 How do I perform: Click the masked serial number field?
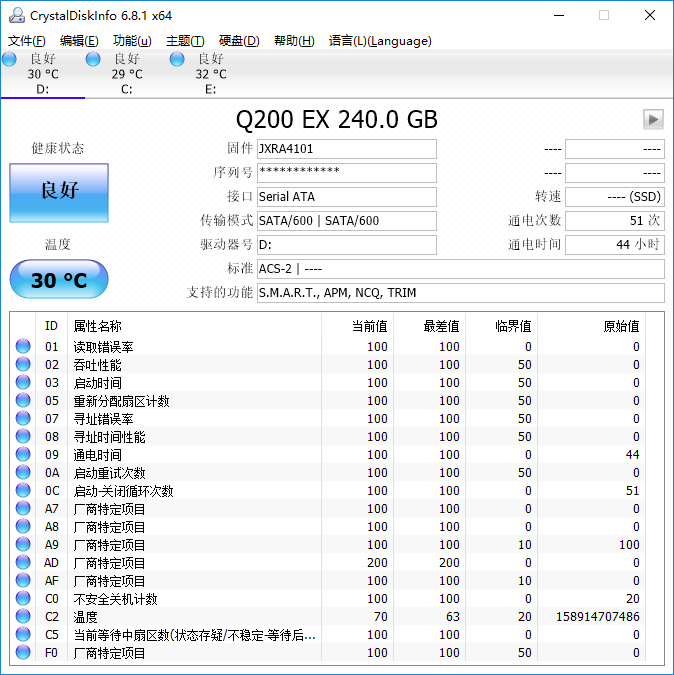[346, 173]
